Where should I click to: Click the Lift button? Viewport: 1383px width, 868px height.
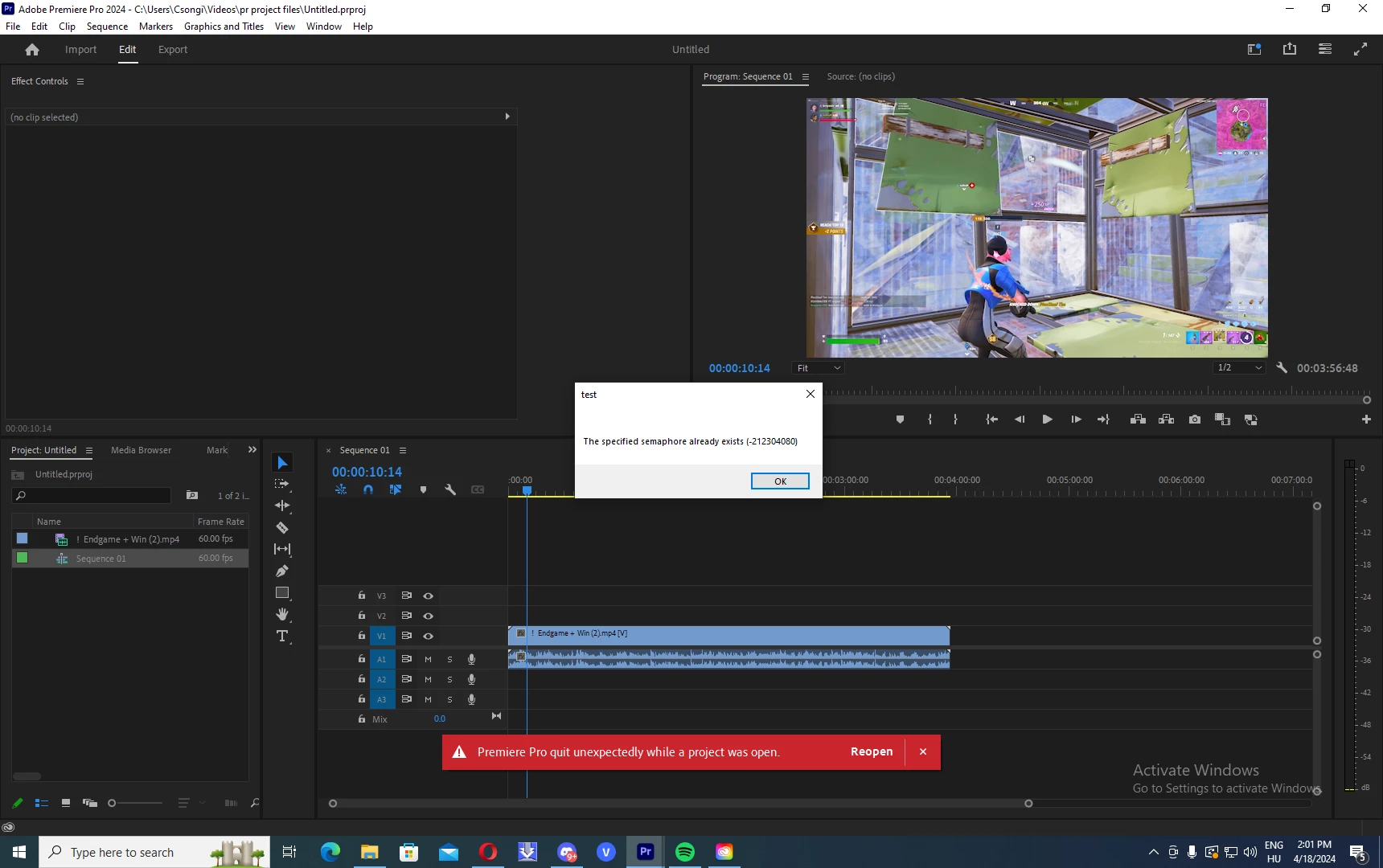[1138, 420]
